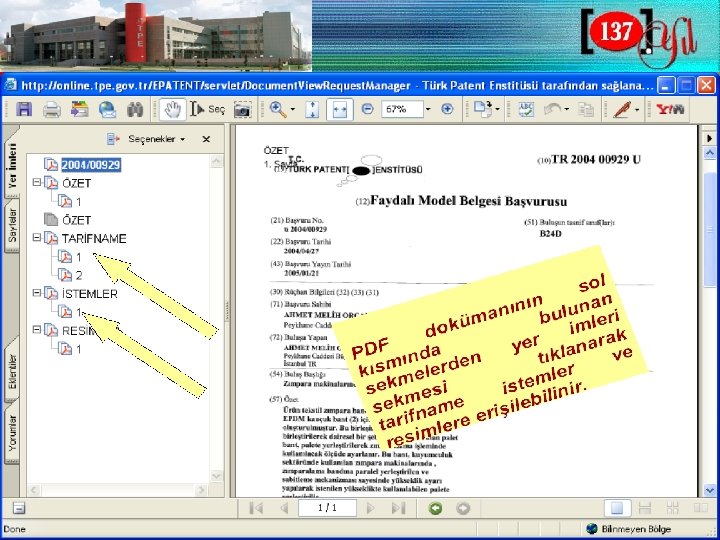The height and width of the screenshot is (540, 720).
Task: Select the expandable ÖZET bookmark label
Action: 77,183
